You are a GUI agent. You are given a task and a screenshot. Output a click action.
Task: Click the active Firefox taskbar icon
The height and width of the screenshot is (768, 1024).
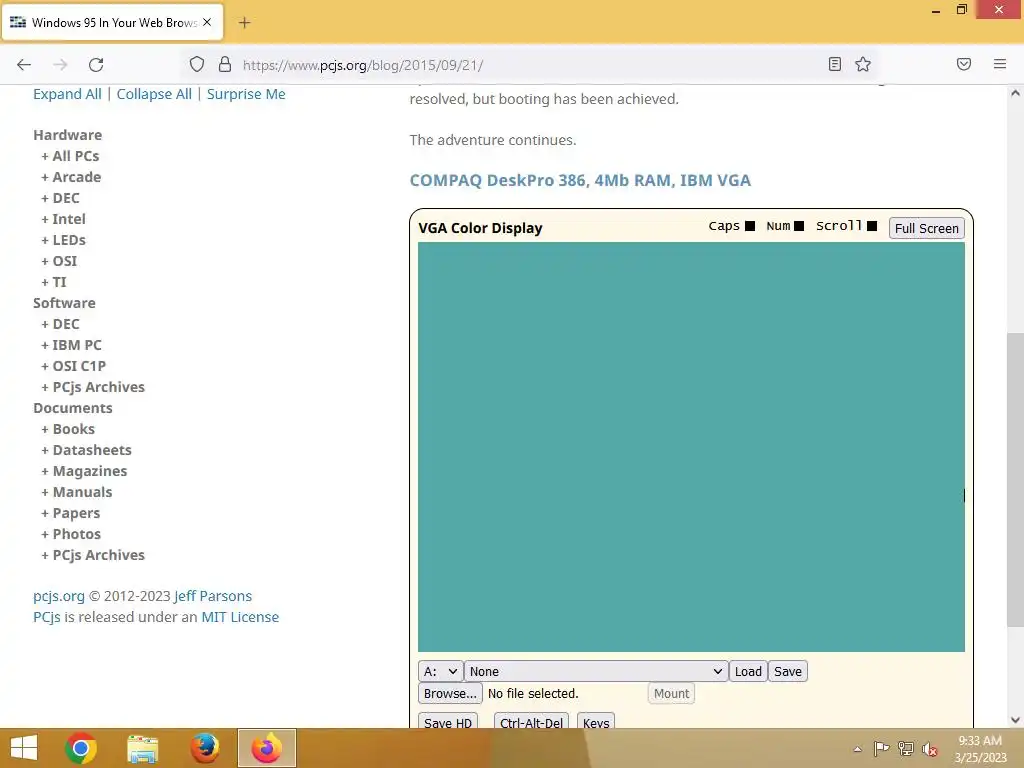[x=266, y=748]
